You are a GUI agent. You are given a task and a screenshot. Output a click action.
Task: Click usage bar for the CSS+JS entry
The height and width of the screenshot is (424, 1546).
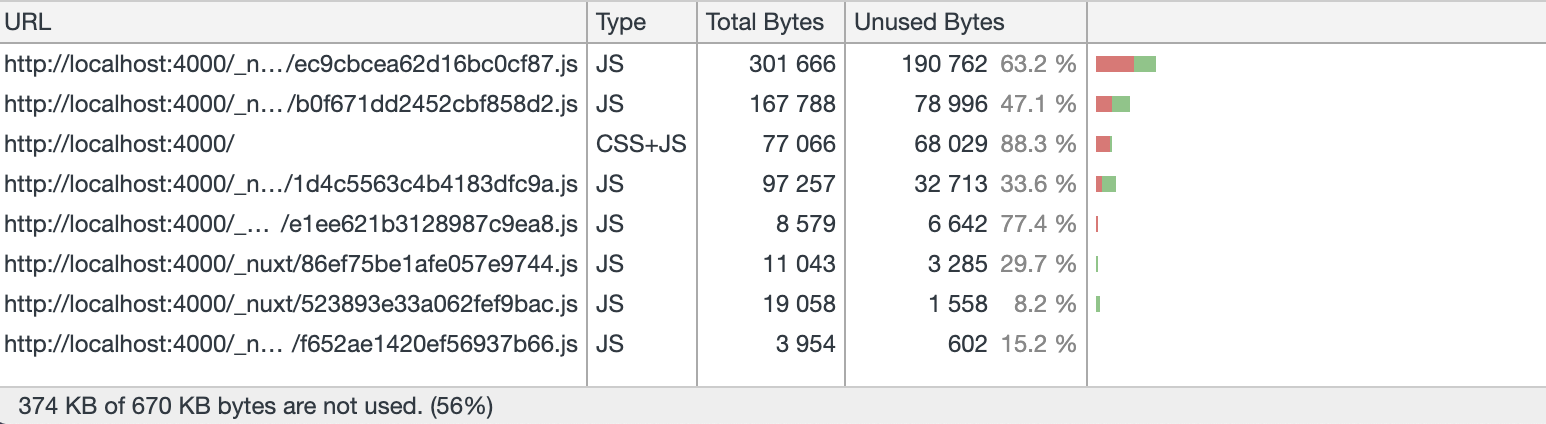tap(1104, 144)
